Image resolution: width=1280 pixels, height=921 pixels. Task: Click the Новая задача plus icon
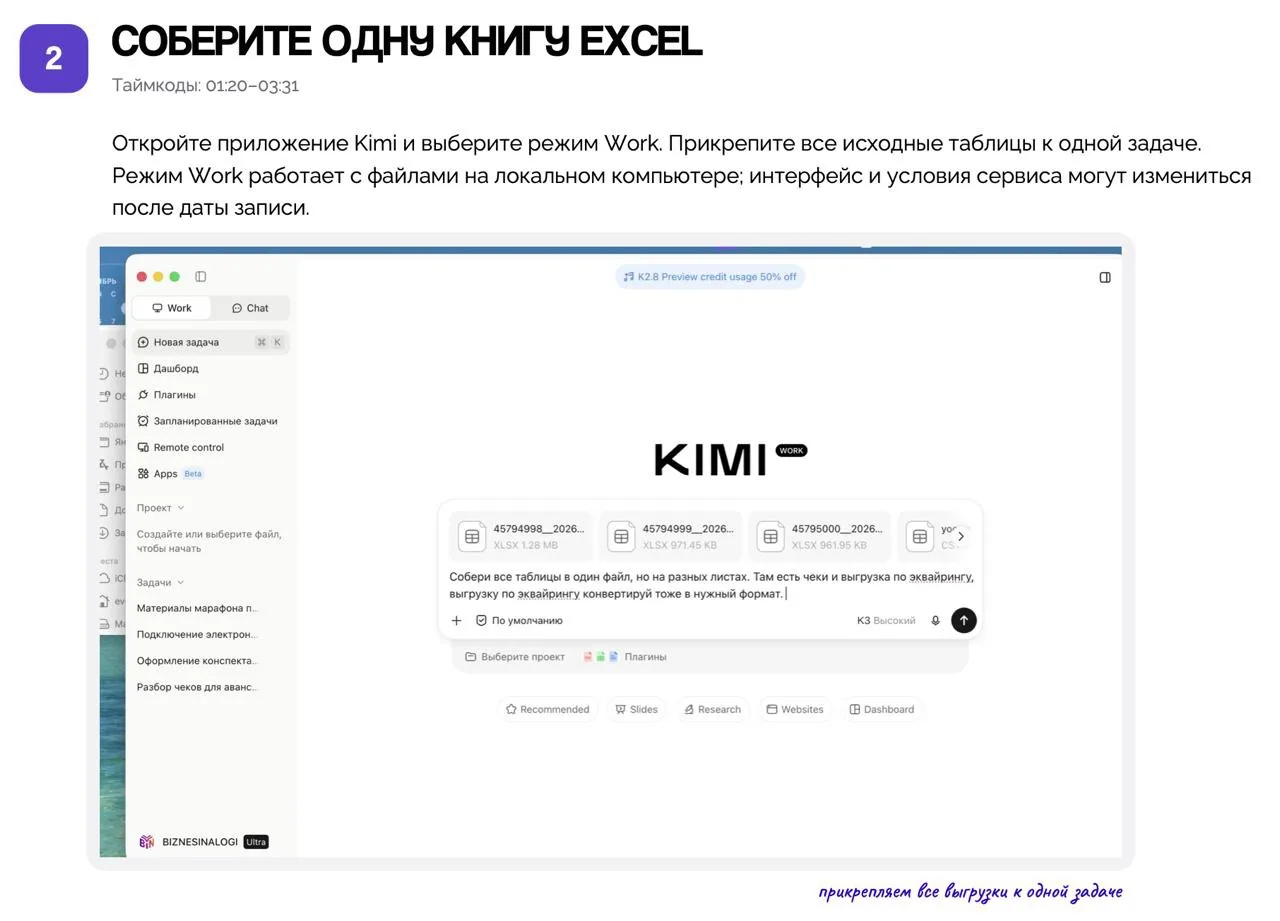point(143,342)
